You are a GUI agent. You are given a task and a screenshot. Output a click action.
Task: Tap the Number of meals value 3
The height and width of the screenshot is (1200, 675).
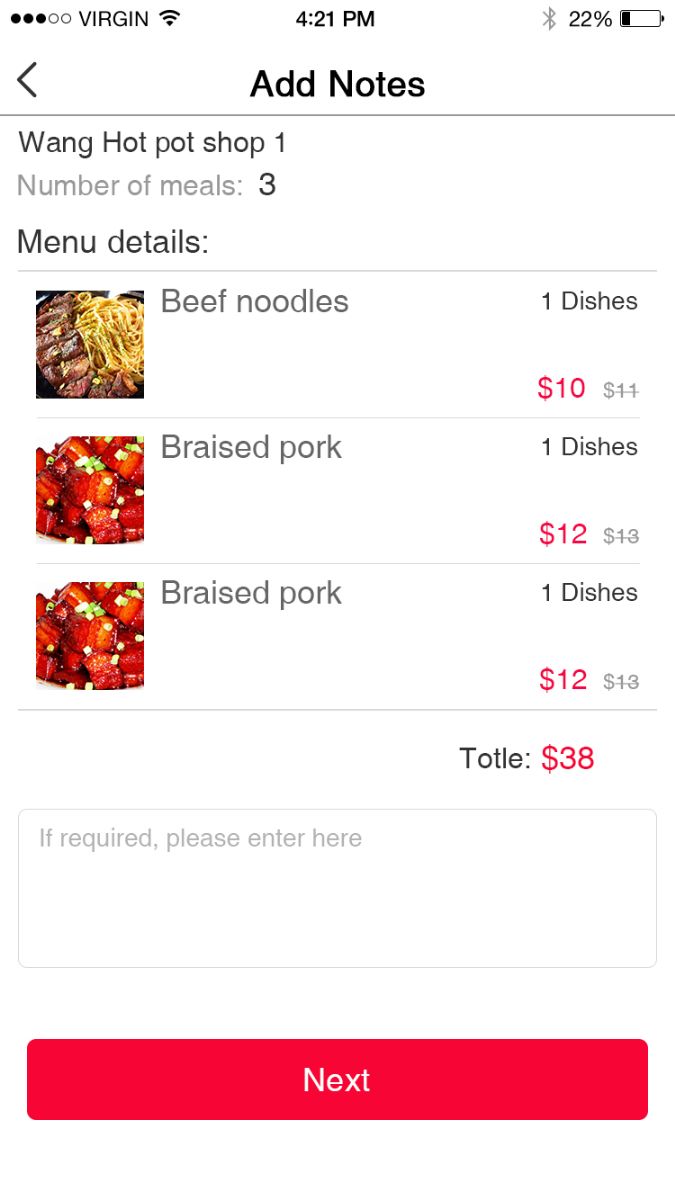click(x=267, y=185)
